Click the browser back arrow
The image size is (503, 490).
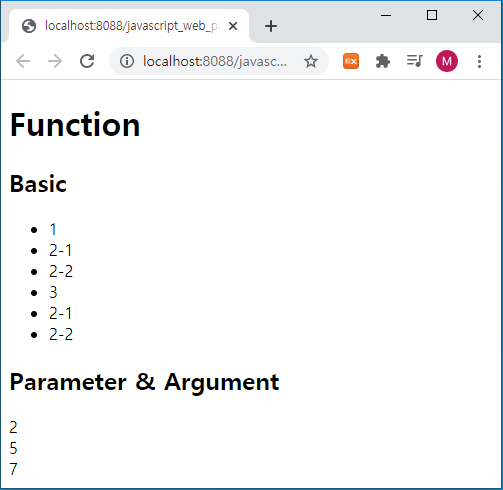pos(23,61)
